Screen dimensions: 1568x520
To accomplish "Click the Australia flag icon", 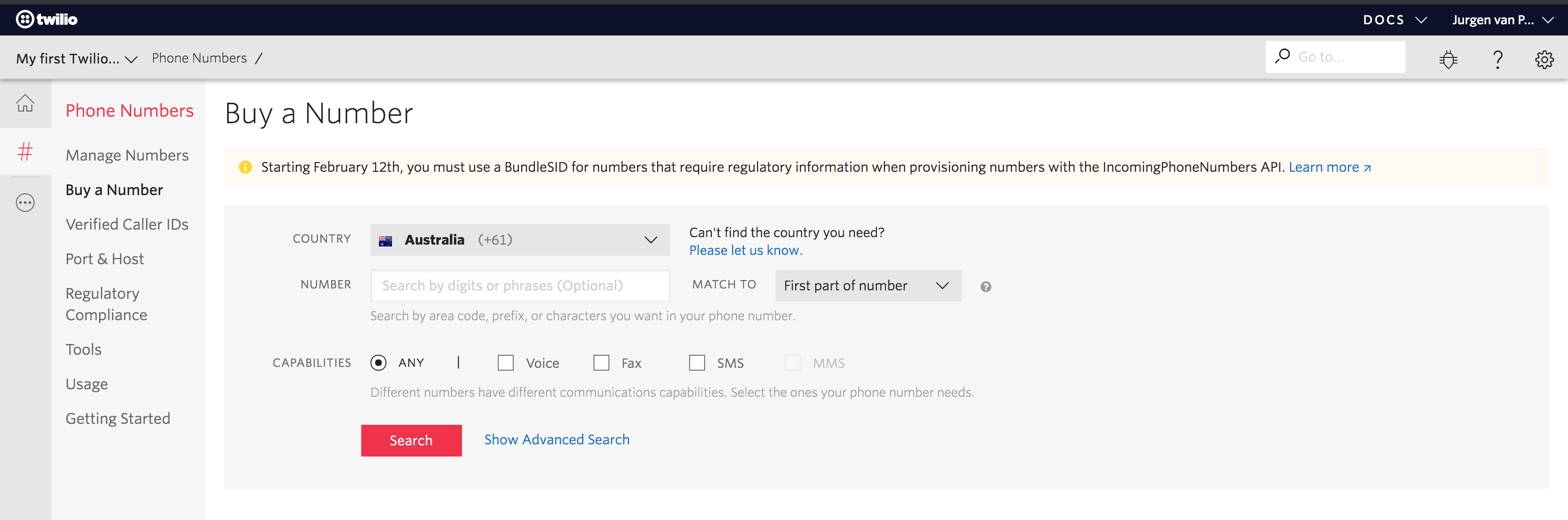I will coord(385,240).
